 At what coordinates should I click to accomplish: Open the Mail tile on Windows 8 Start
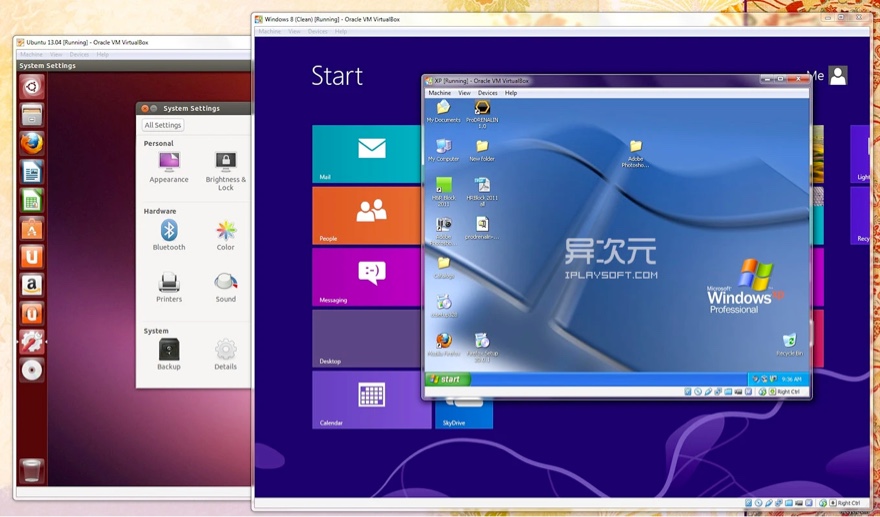pos(366,154)
